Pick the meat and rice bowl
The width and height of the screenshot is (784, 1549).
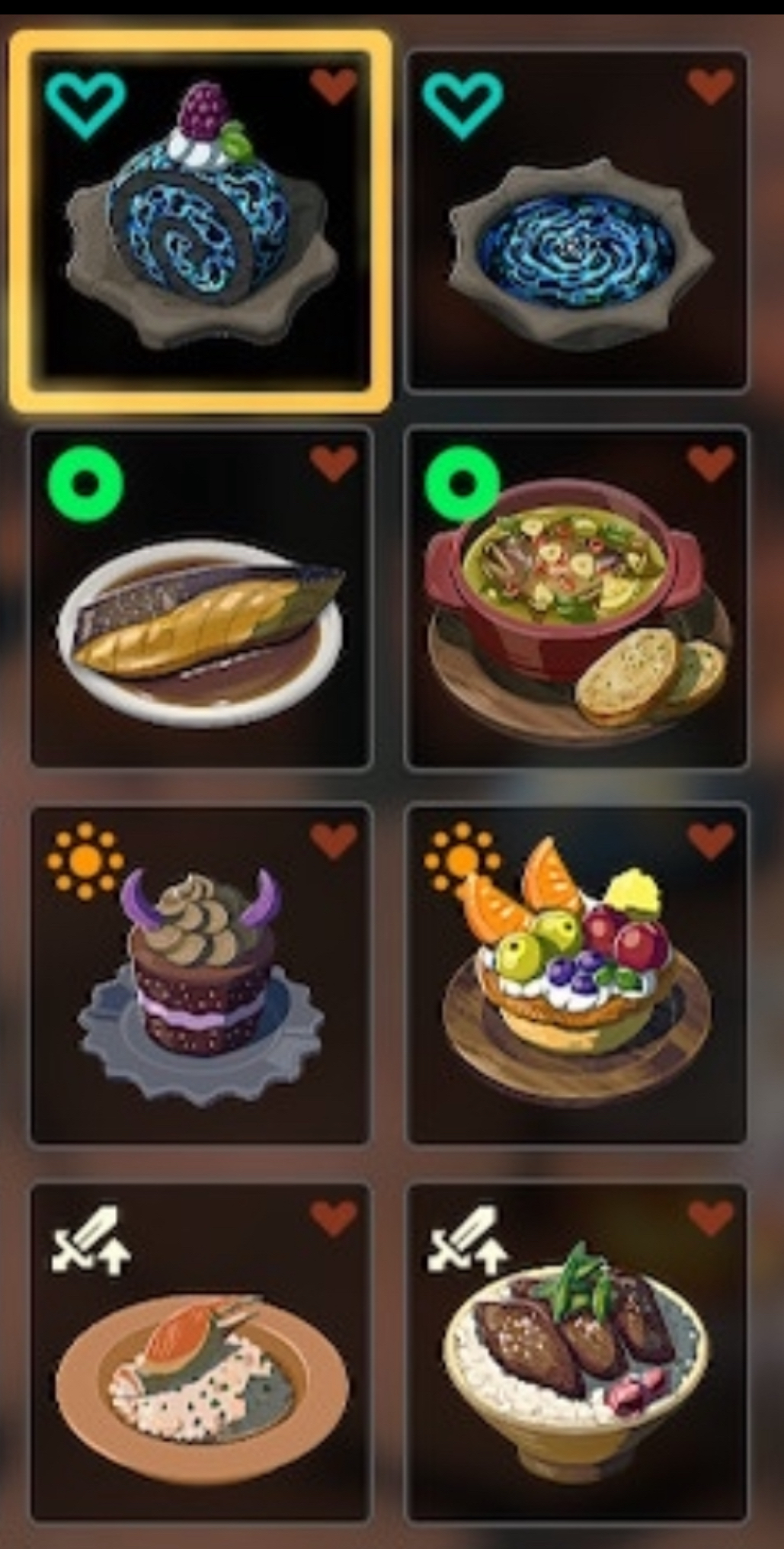577,1352
